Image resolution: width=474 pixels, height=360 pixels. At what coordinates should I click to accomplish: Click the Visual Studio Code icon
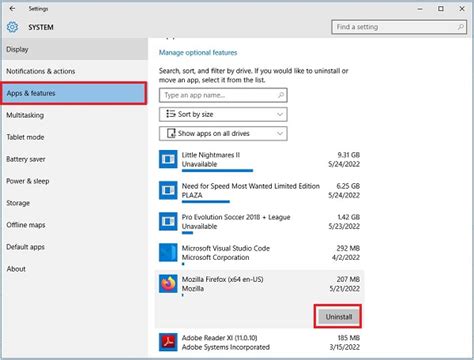168,252
